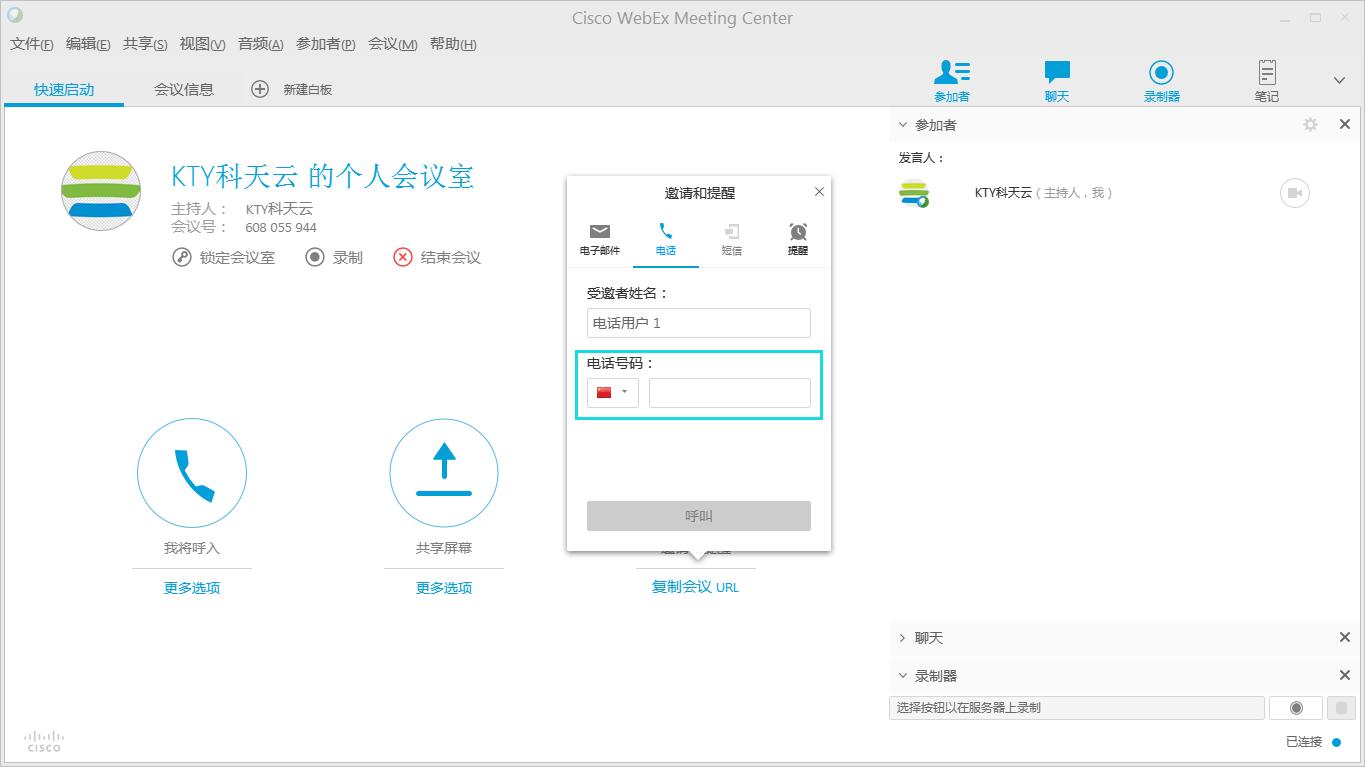Select the SMS tab in invite dialog

click(x=732, y=240)
